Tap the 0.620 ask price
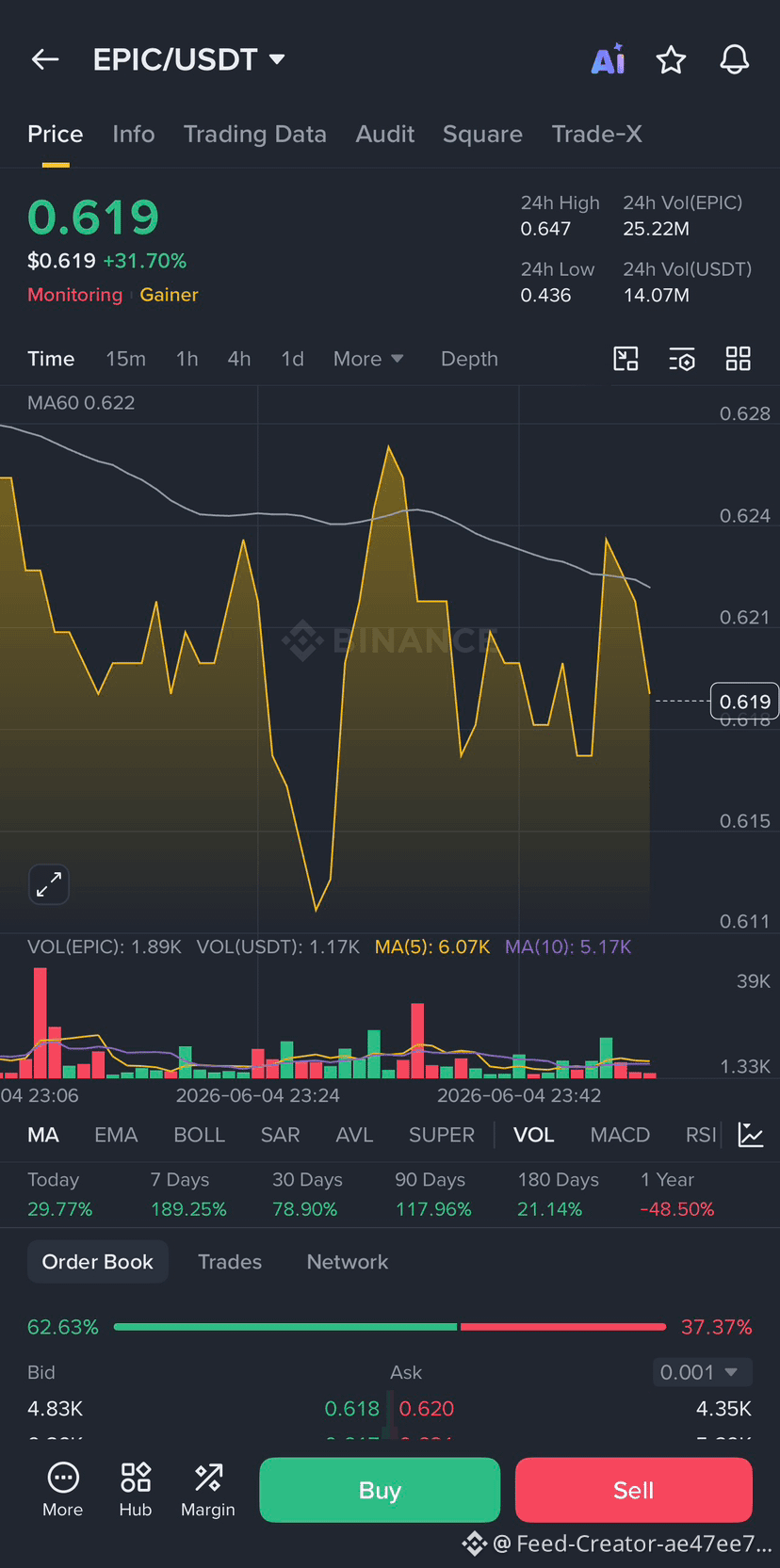 pyautogui.click(x=427, y=1409)
